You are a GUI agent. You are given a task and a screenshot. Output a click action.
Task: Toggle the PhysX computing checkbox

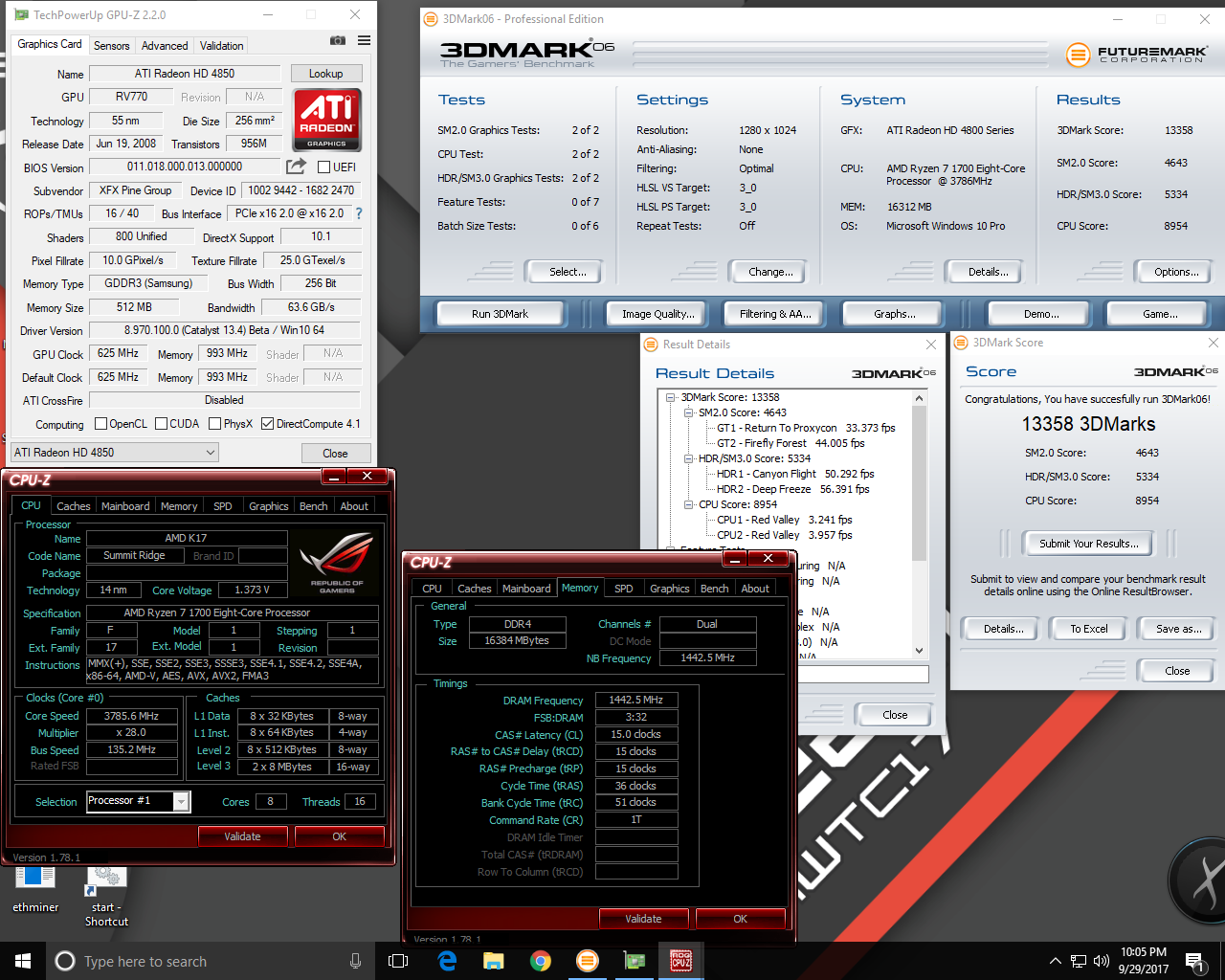click(214, 423)
